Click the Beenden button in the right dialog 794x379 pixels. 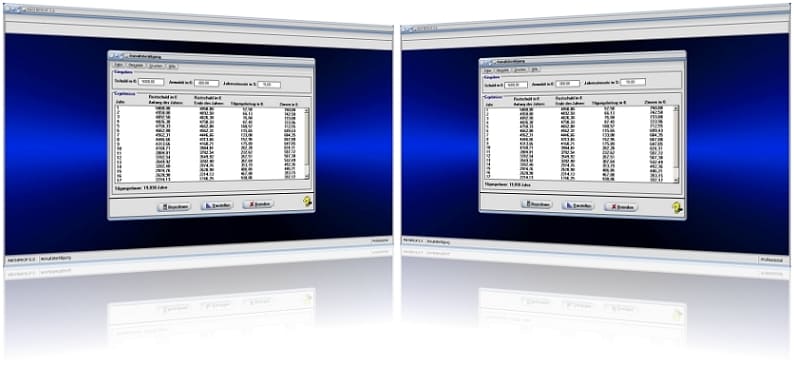(621, 207)
